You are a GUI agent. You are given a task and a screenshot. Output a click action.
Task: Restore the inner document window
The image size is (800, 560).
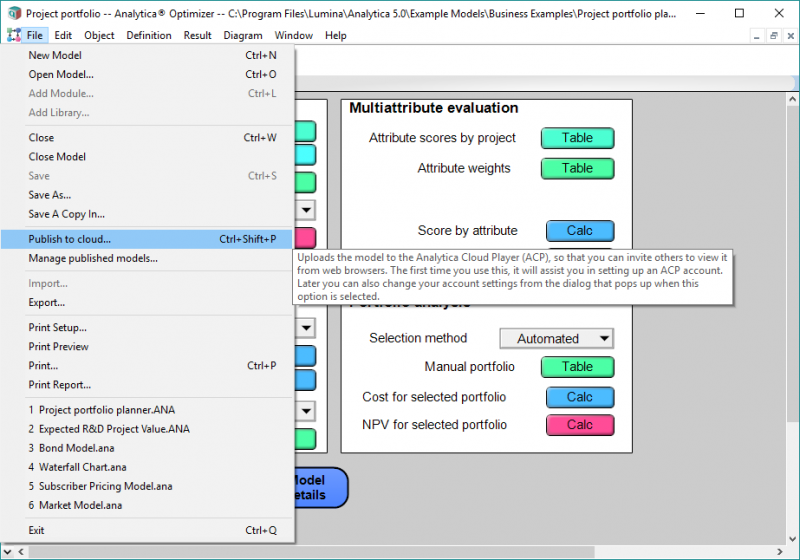point(773,36)
